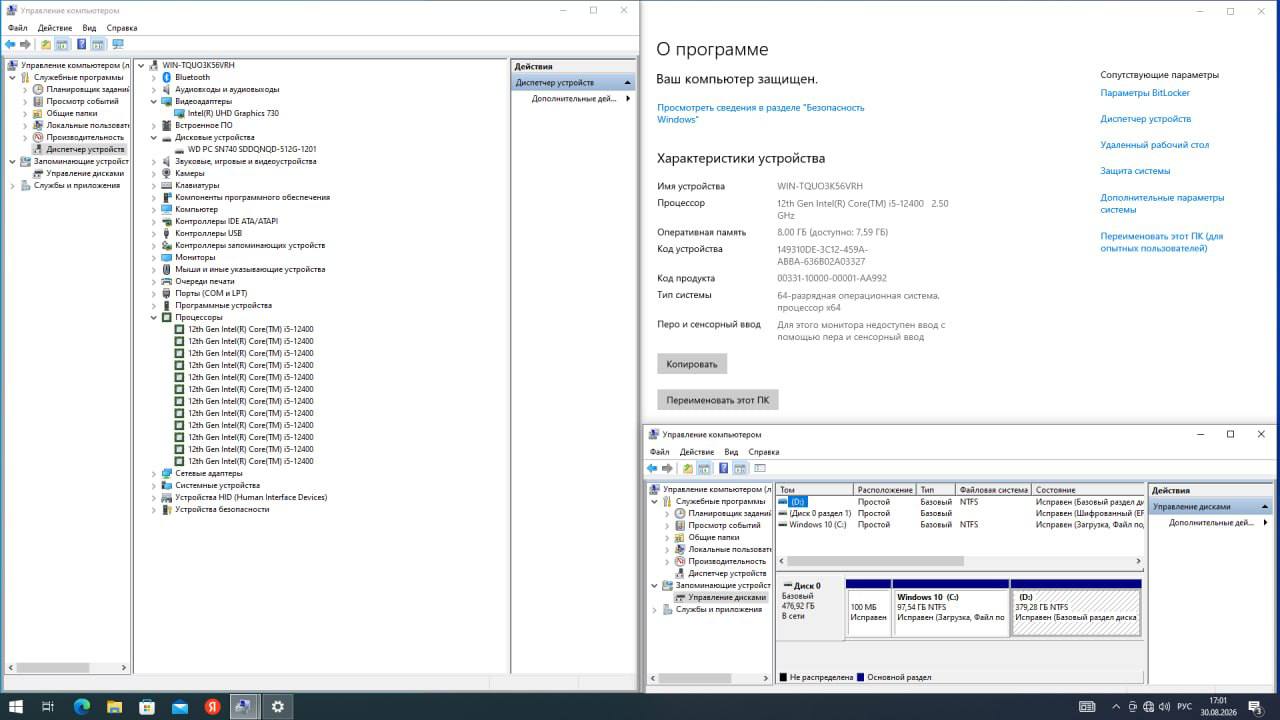Click Help icon in Disk Management window toolbar
The width and height of the screenshot is (1280, 720).
pyautogui.click(x=723, y=468)
